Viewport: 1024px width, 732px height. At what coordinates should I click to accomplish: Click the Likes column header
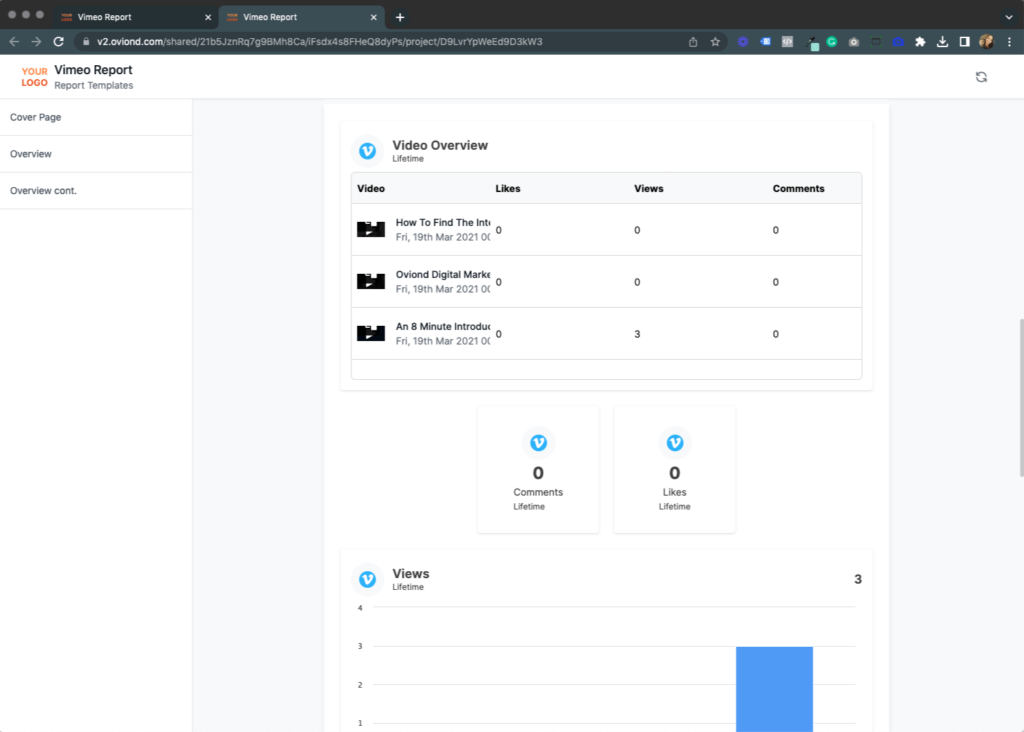pyautogui.click(x=507, y=189)
